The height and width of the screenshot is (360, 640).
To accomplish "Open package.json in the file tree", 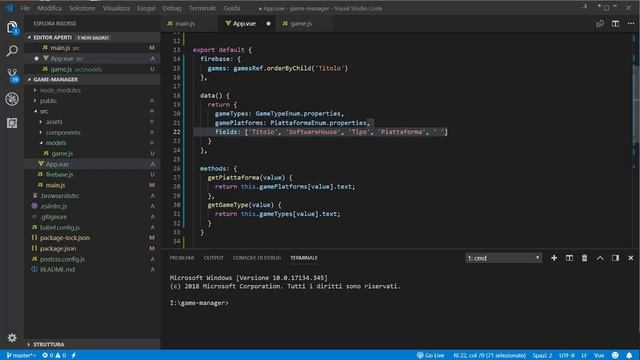I will 58,248.
